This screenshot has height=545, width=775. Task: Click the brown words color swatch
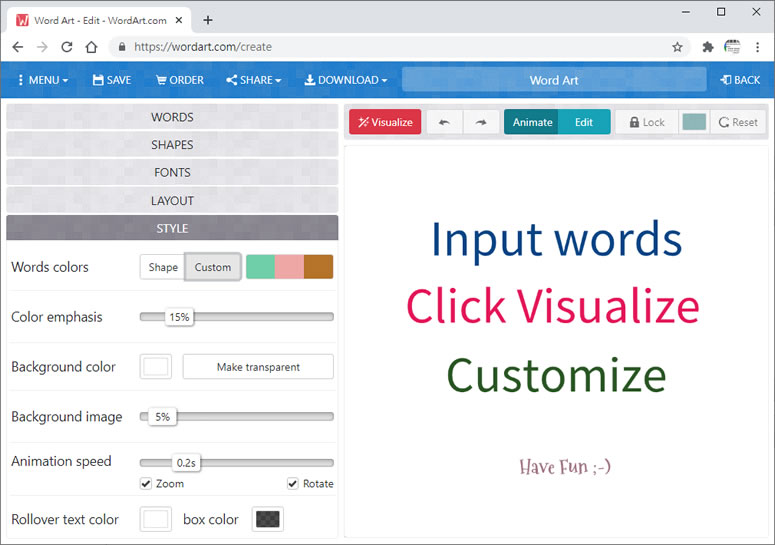click(x=318, y=267)
